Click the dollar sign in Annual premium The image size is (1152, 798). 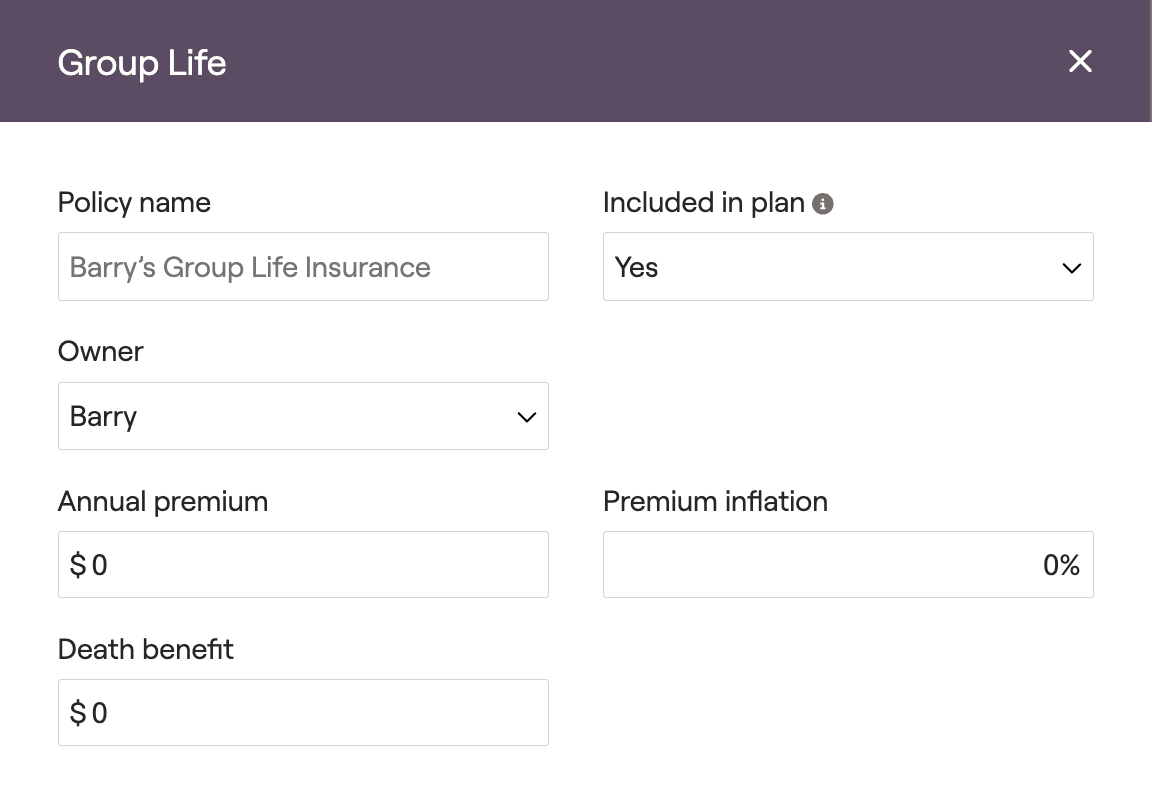coord(78,565)
